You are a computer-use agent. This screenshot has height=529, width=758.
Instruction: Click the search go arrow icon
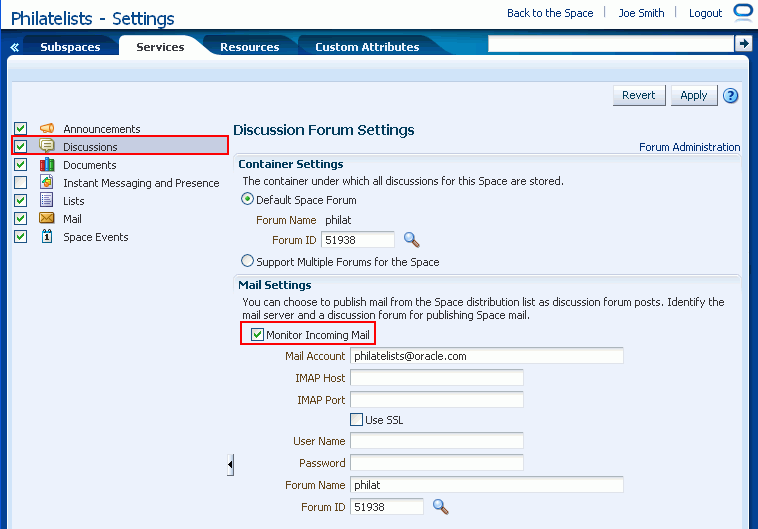pos(744,44)
